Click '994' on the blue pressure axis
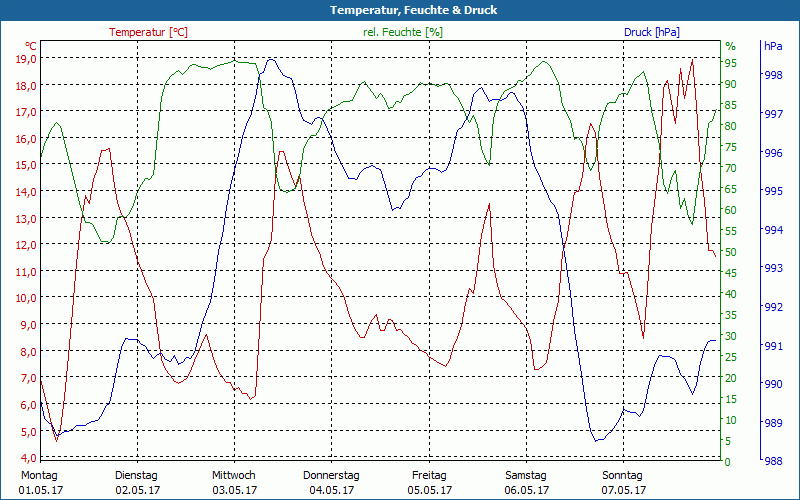The height and width of the screenshot is (500, 800). click(x=773, y=230)
